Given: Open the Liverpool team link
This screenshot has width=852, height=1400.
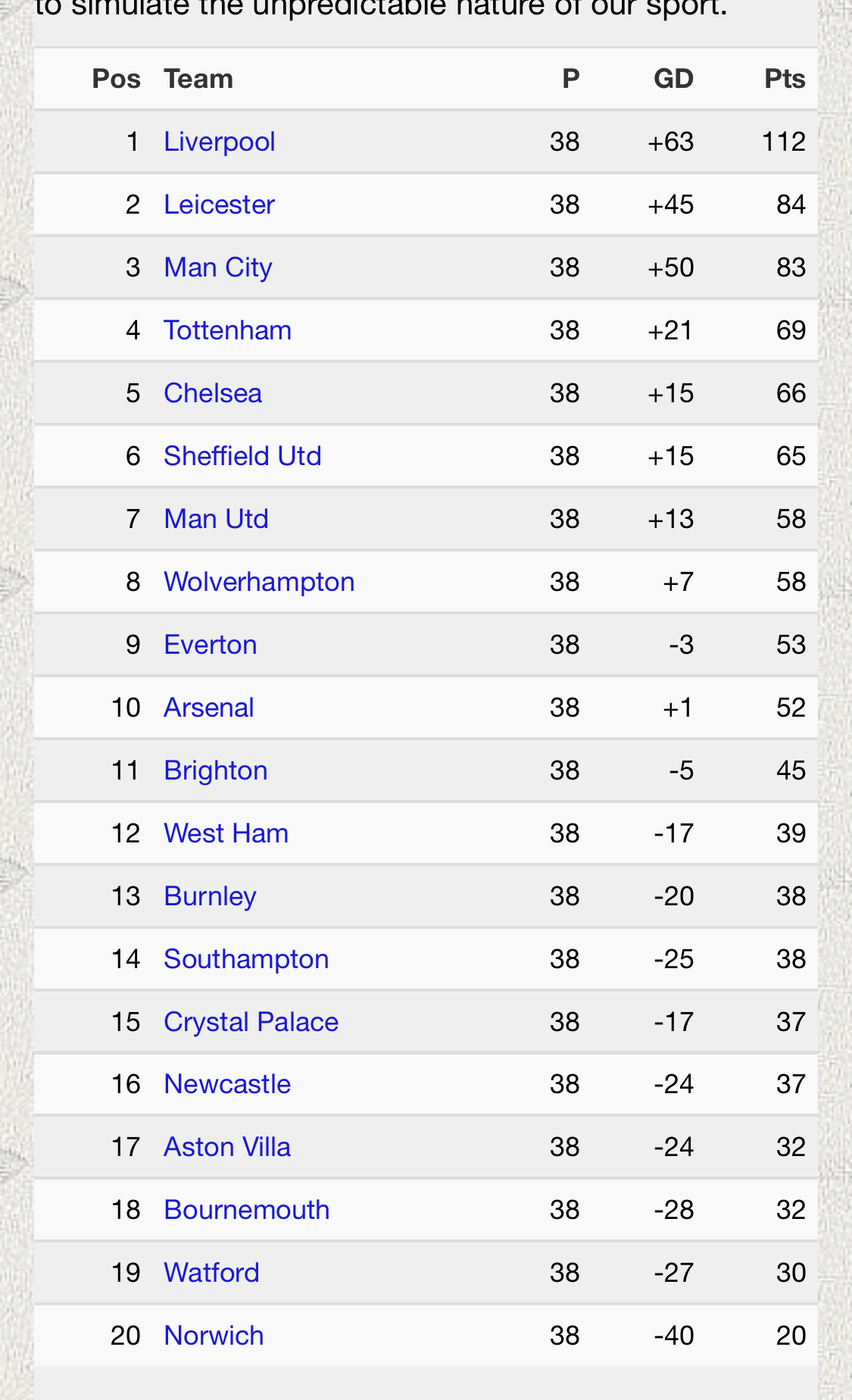Looking at the screenshot, I should coord(219,142).
